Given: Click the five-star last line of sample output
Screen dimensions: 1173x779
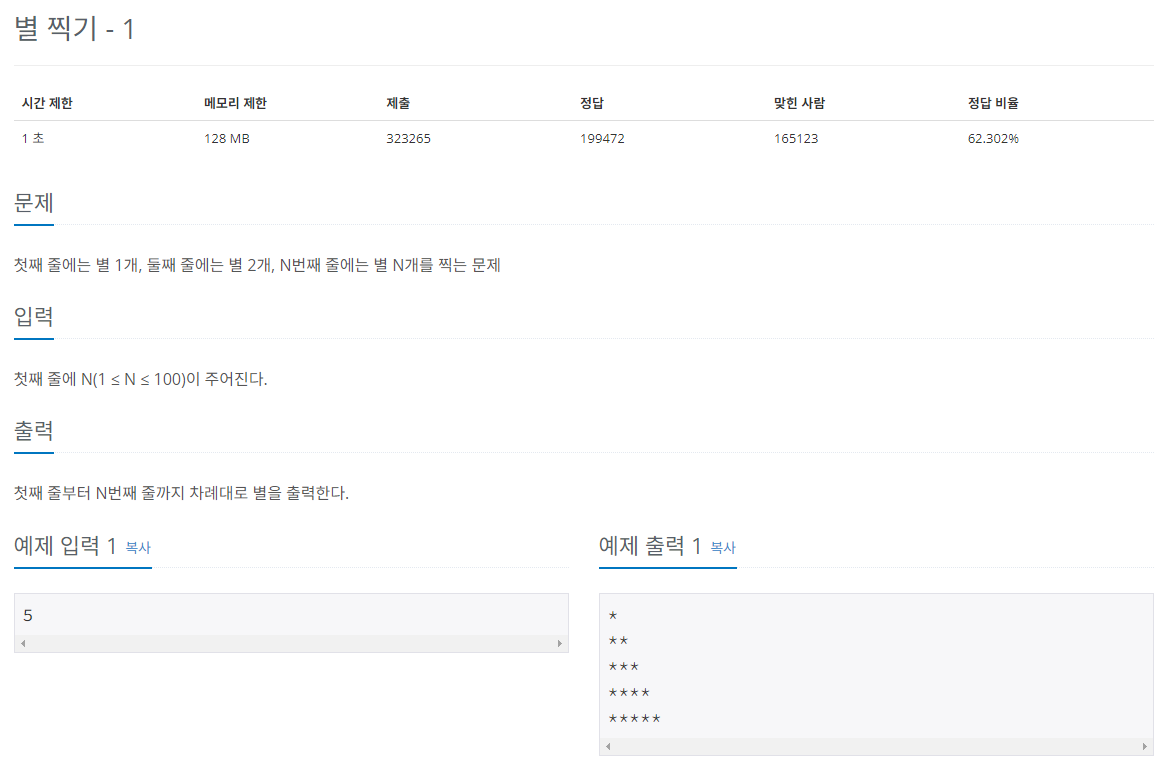Looking at the screenshot, I should [634, 719].
